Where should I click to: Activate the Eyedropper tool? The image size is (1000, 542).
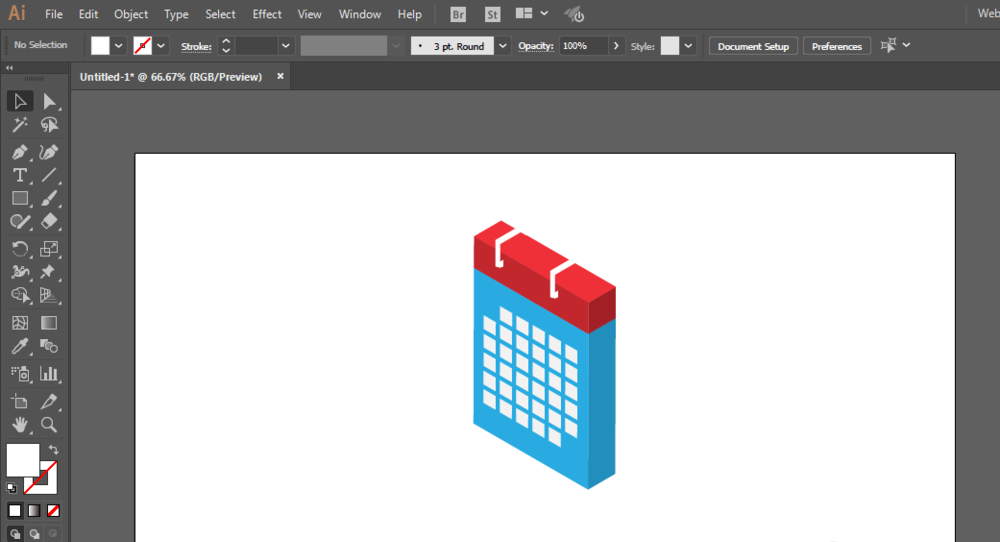click(x=19, y=347)
